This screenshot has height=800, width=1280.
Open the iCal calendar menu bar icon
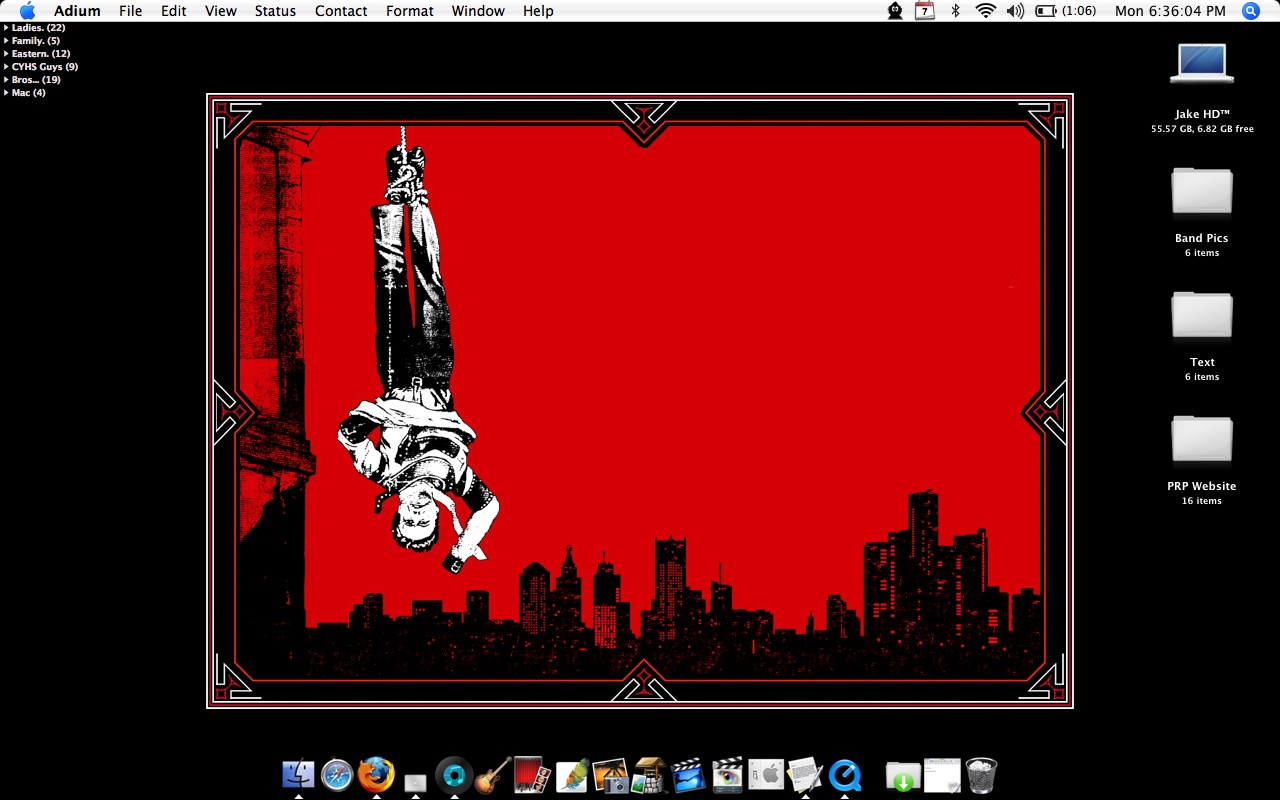tap(925, 11)
